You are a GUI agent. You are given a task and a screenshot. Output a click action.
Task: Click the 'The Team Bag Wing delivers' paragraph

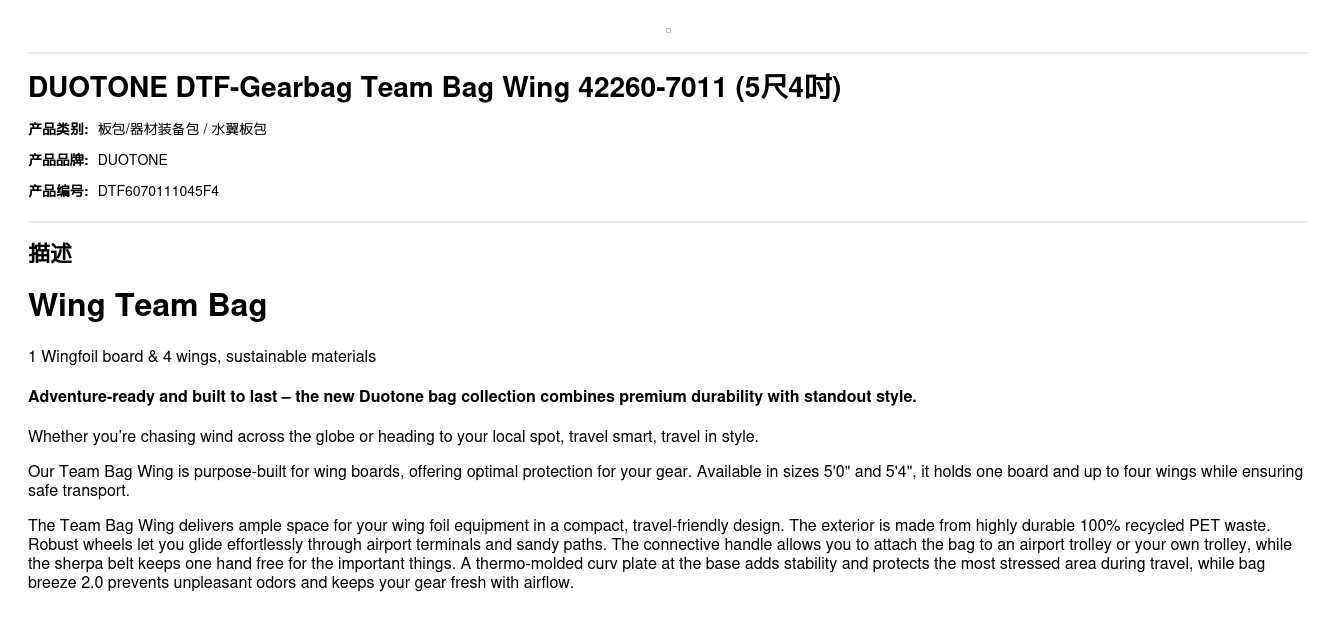pos(649,526)
